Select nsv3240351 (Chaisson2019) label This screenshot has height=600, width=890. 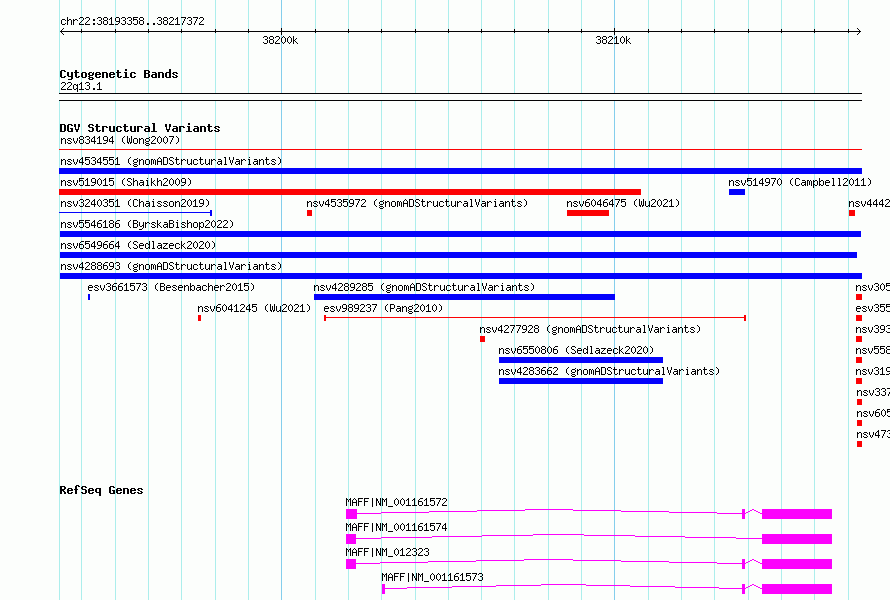click(x=135, y=203)
